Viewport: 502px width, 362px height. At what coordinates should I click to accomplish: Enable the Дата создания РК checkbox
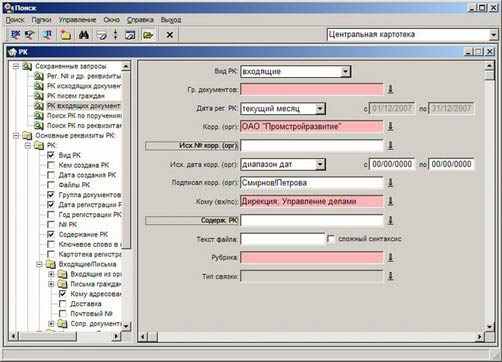pyautogui.click(x=51, y=175)
